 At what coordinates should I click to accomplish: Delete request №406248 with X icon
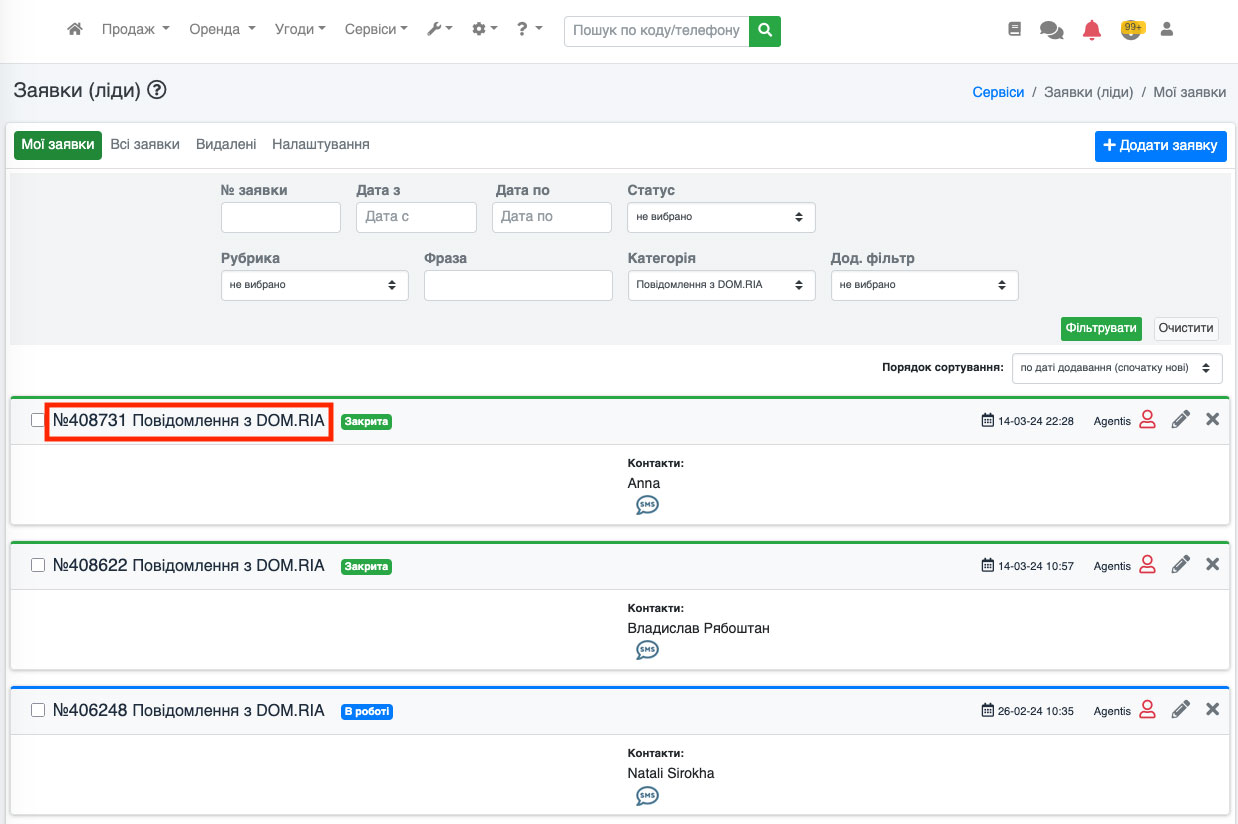[1212, 709]
